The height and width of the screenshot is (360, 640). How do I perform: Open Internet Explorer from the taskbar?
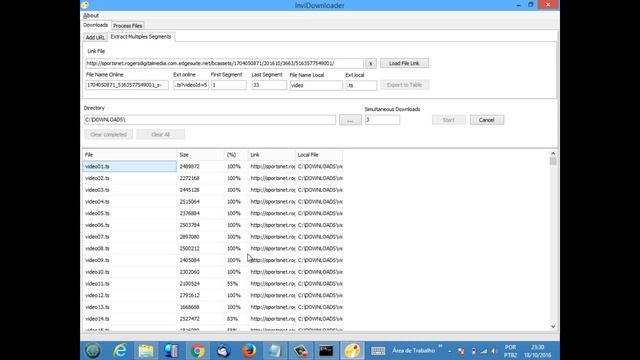[120, 351]
